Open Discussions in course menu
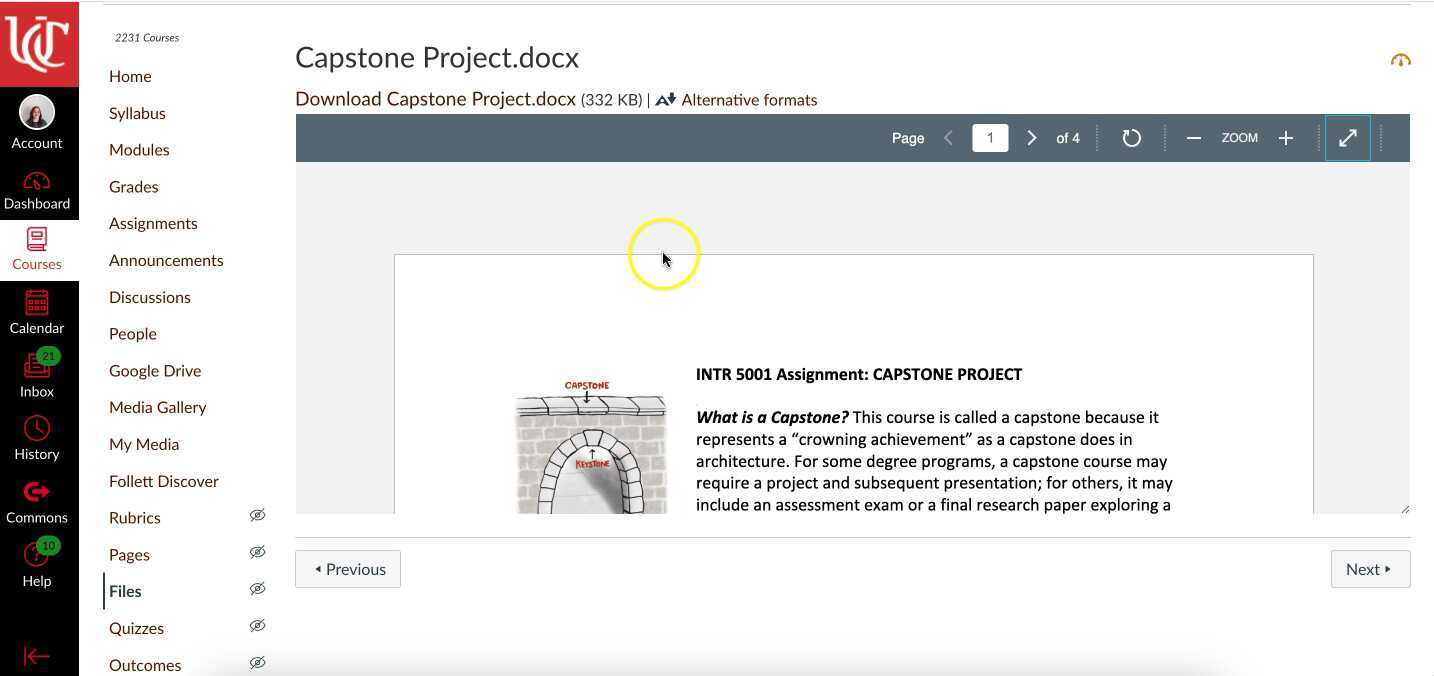The width and height of the screenshot is (1434, 676). click(x=150, y=297)
